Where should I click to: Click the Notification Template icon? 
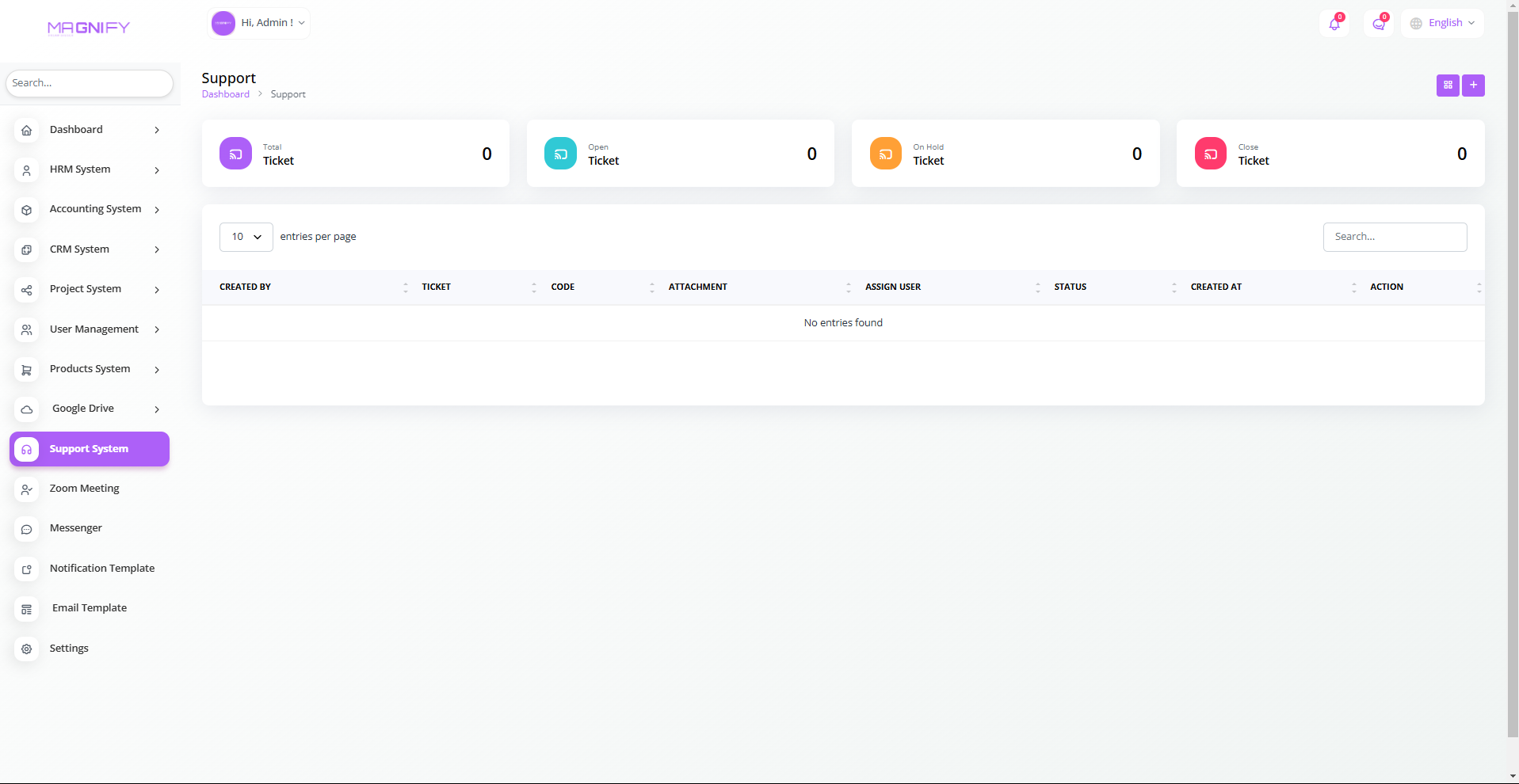[26, 569]
